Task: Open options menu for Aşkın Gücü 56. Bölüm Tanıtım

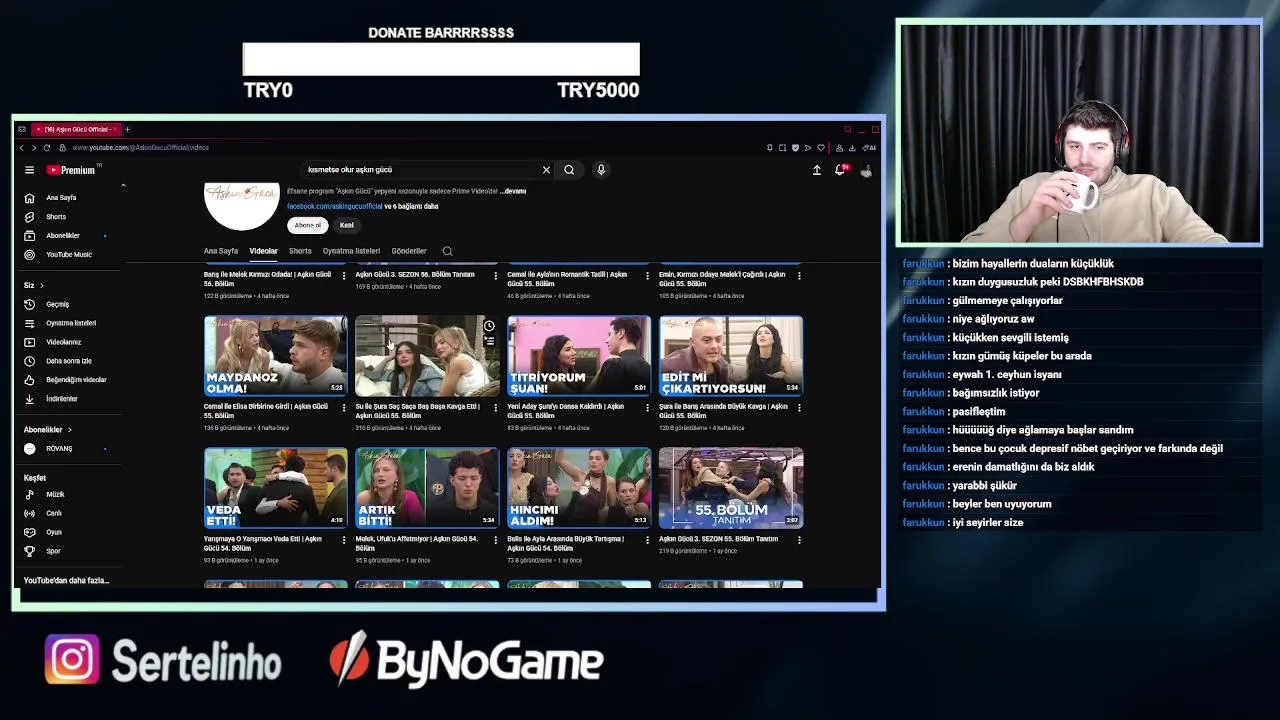Action: (x=495, y=276)
